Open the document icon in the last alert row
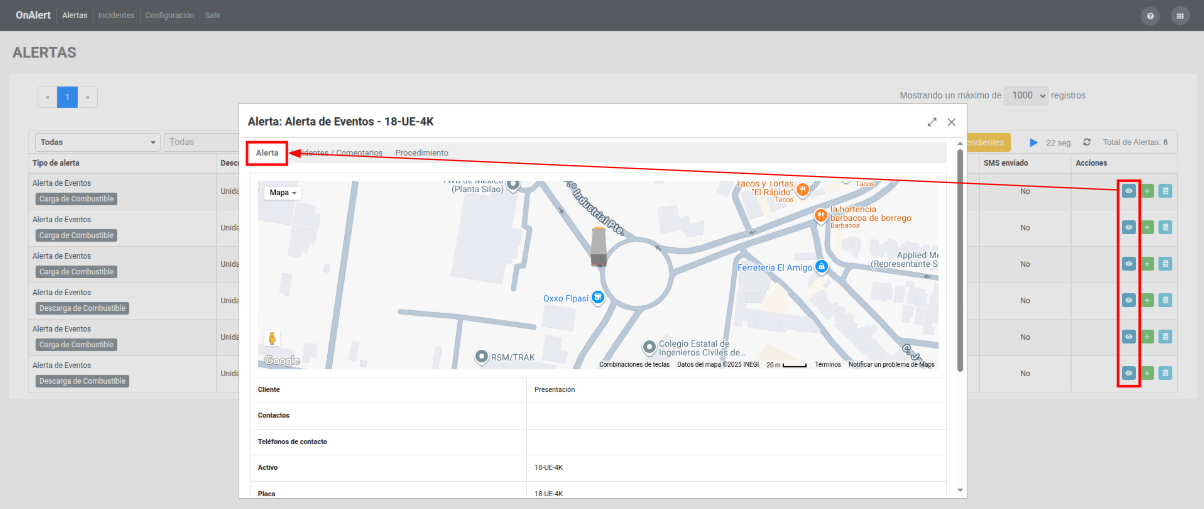The width and height of the screenshot is (1204, 509). (1165, 373)
